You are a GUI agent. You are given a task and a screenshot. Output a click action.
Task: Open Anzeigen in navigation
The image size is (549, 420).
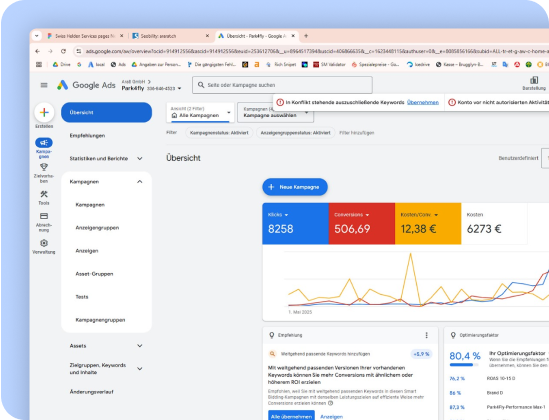tap(86, 251)
